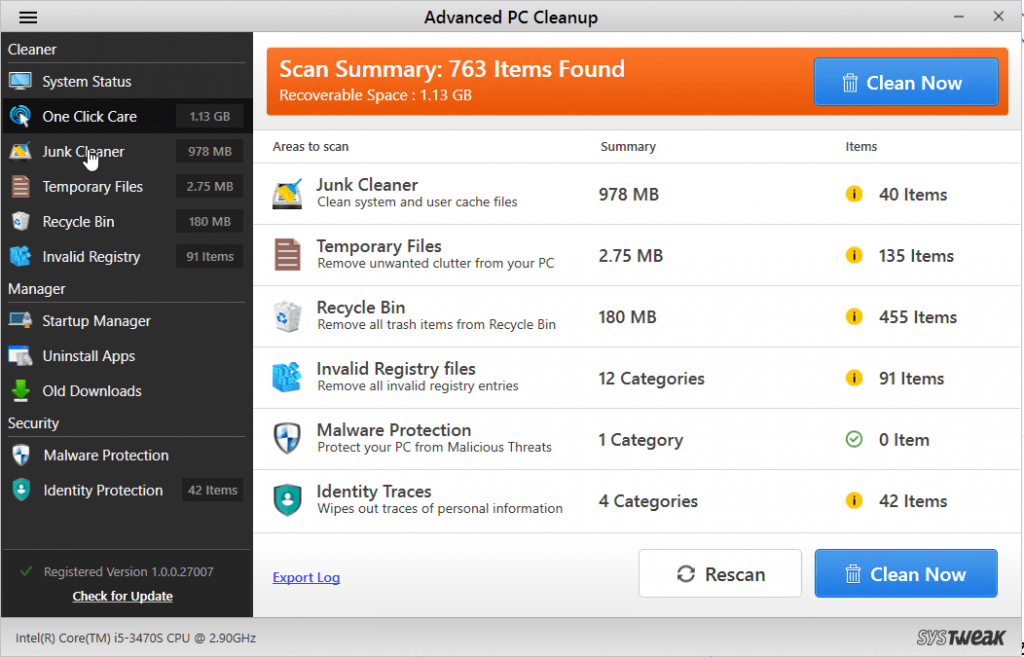This screenshot has height=657, width=1024.
Task: Click the 1 Category summary value
Action: (641, 440)
